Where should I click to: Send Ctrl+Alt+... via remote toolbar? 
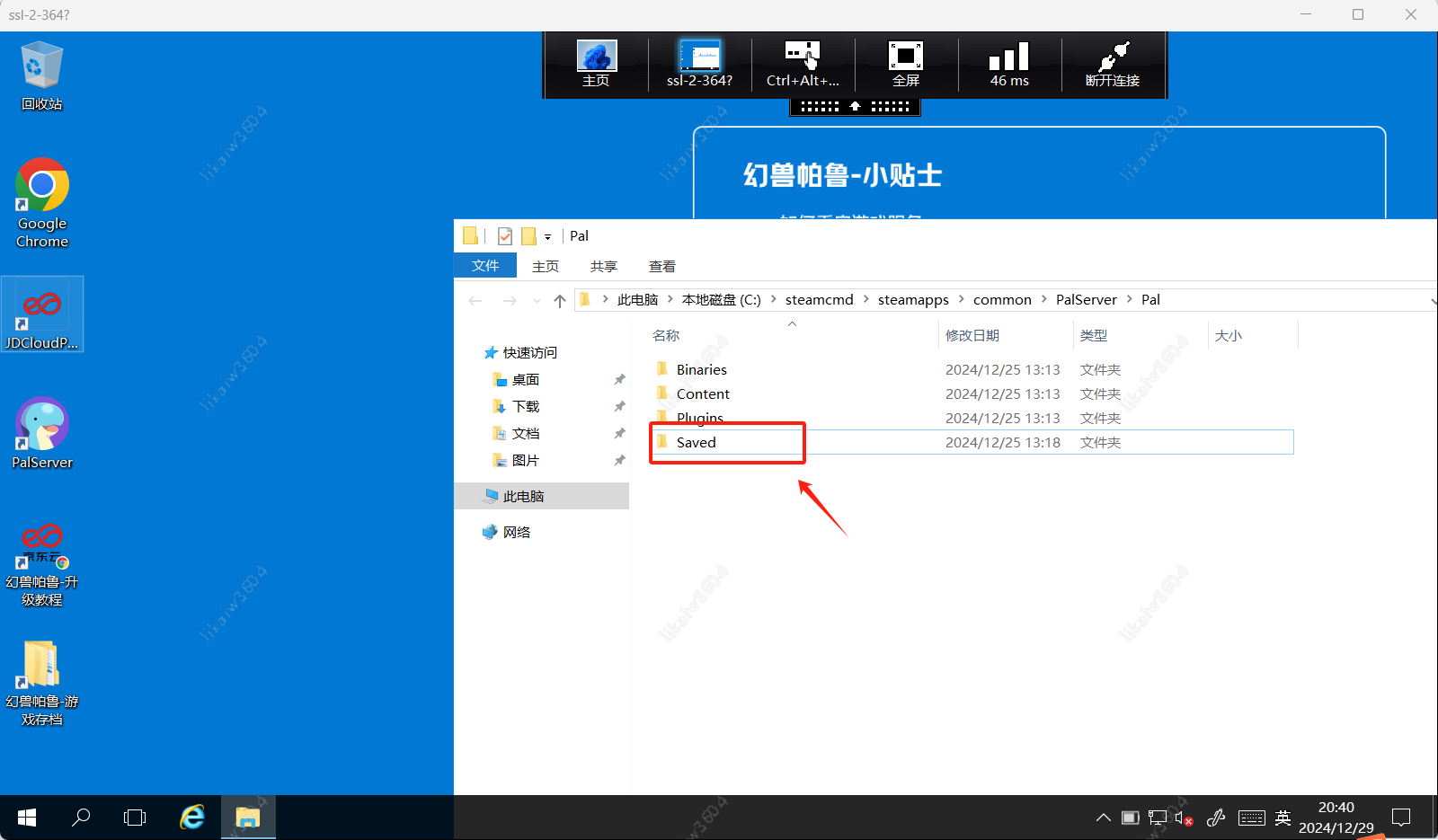(x=803, y=64)
